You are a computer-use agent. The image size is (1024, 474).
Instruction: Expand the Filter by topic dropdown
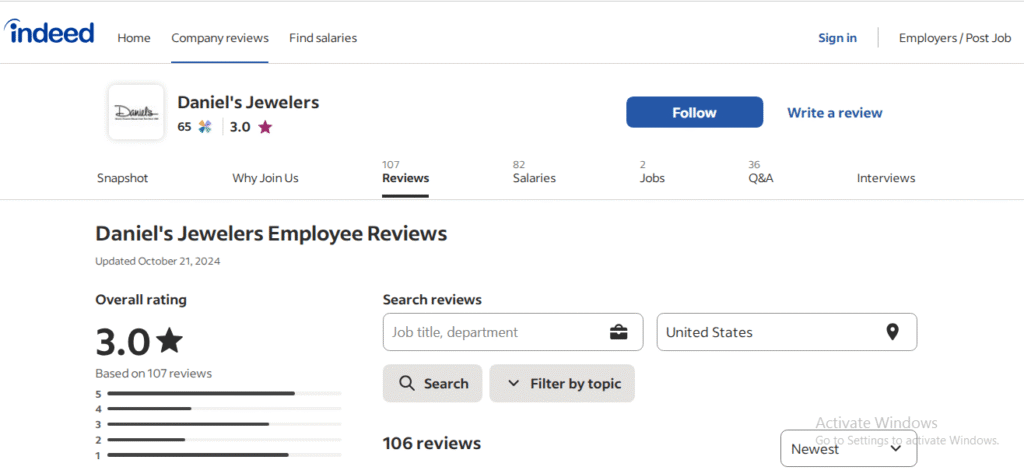pyautogui.click(x=562, y=383)
